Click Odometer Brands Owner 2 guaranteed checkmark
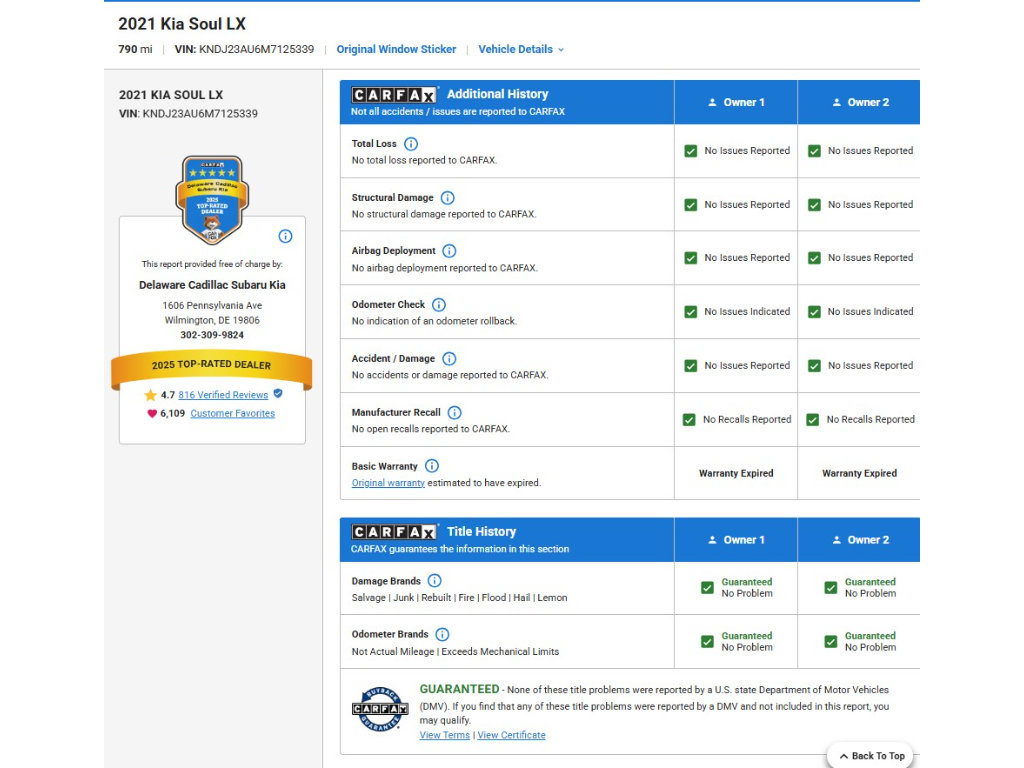 pyautogui.click(x=831, y=642)
